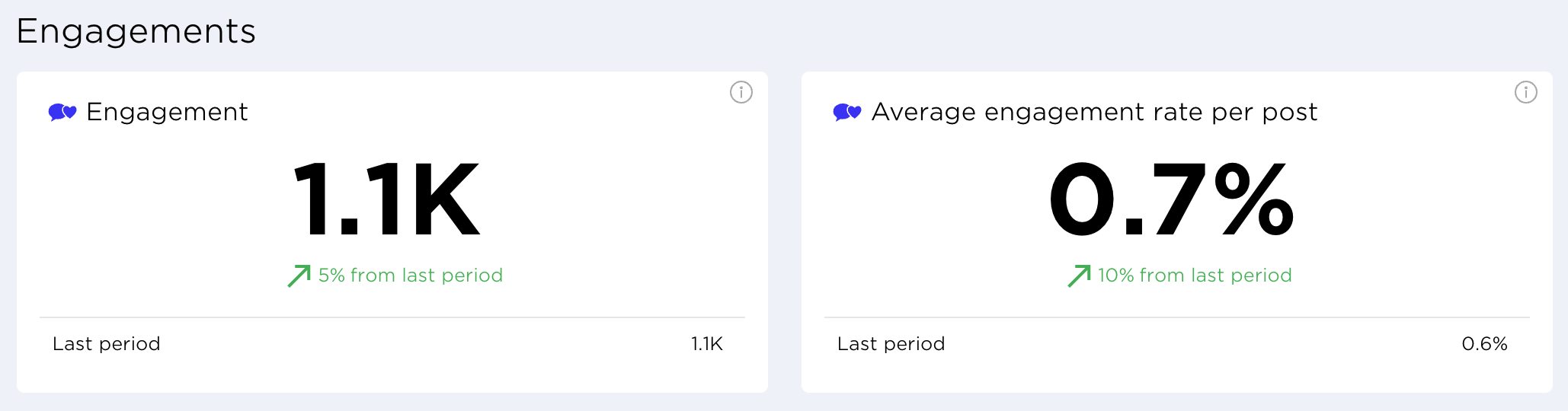The image size is (1568, 411).
Task: Click the green arrow beside 5% change
Action: click(x=299, y=276)
